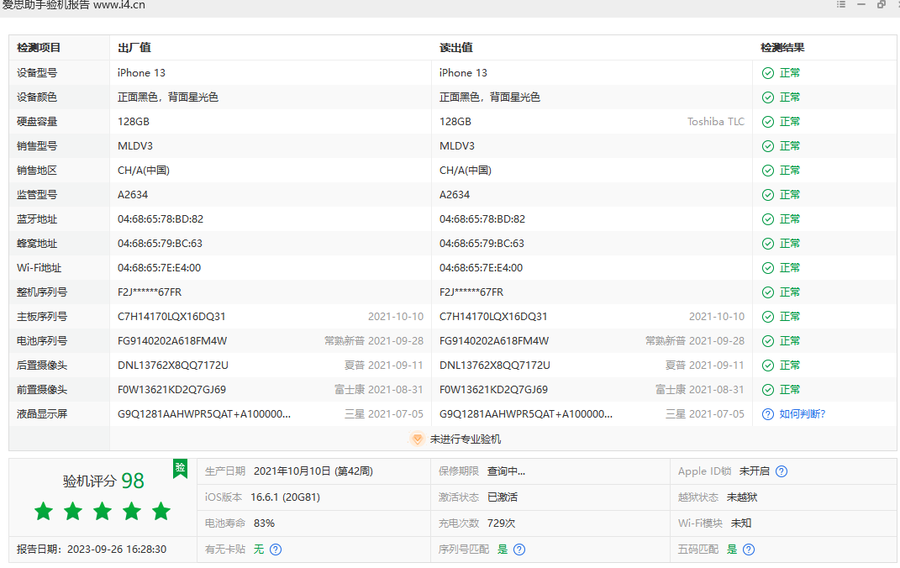Screen dimensions: 900x568
Task: Click the first green rating star
Action: (44, 511)
